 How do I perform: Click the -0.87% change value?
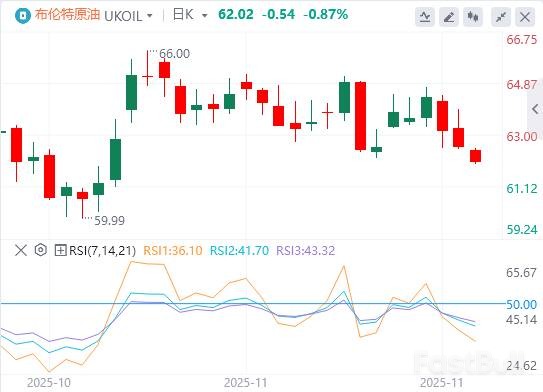point(326,15)
